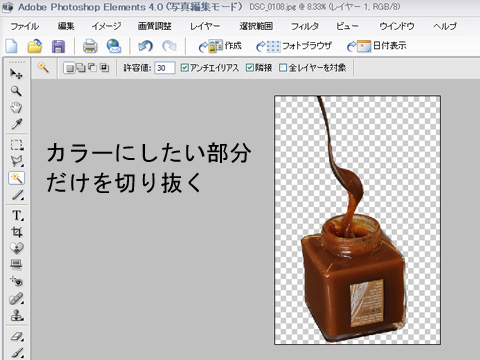The width and height of the screenshot is (480, 360).
Task: Open the 画質調整 menu
Action: point(154,26)
